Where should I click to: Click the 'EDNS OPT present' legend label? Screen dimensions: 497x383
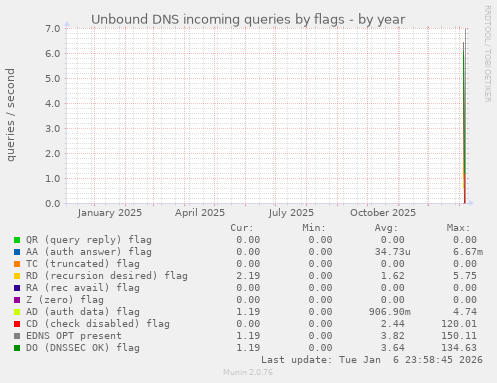tap(74, 336)
